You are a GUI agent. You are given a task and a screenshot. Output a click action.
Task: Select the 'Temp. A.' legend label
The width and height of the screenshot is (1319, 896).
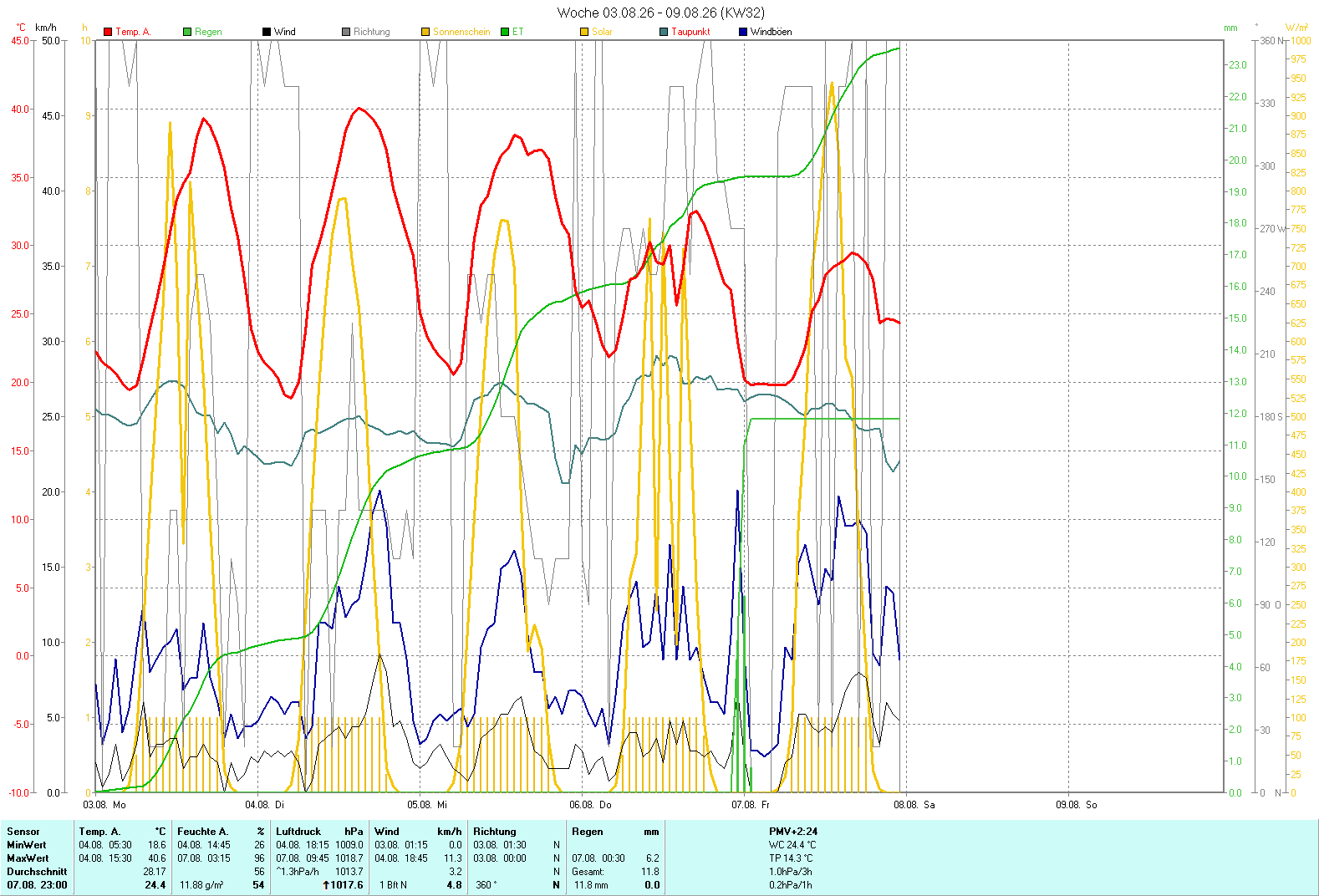point(133,32)
